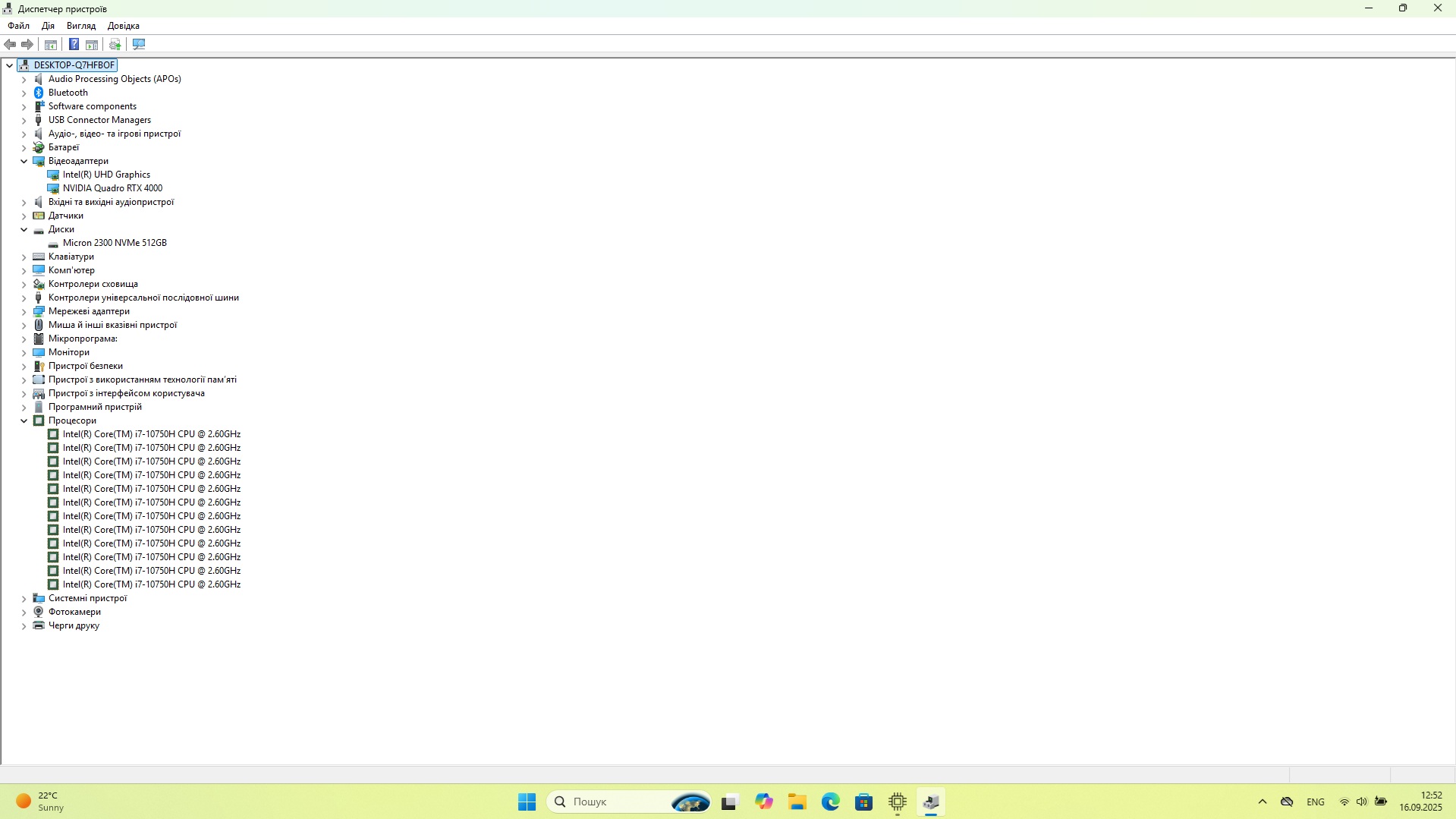Select Контролери універсальної послідовної шини label
The height and width of the screenshot is (819, 1456).
click(143, 298)
